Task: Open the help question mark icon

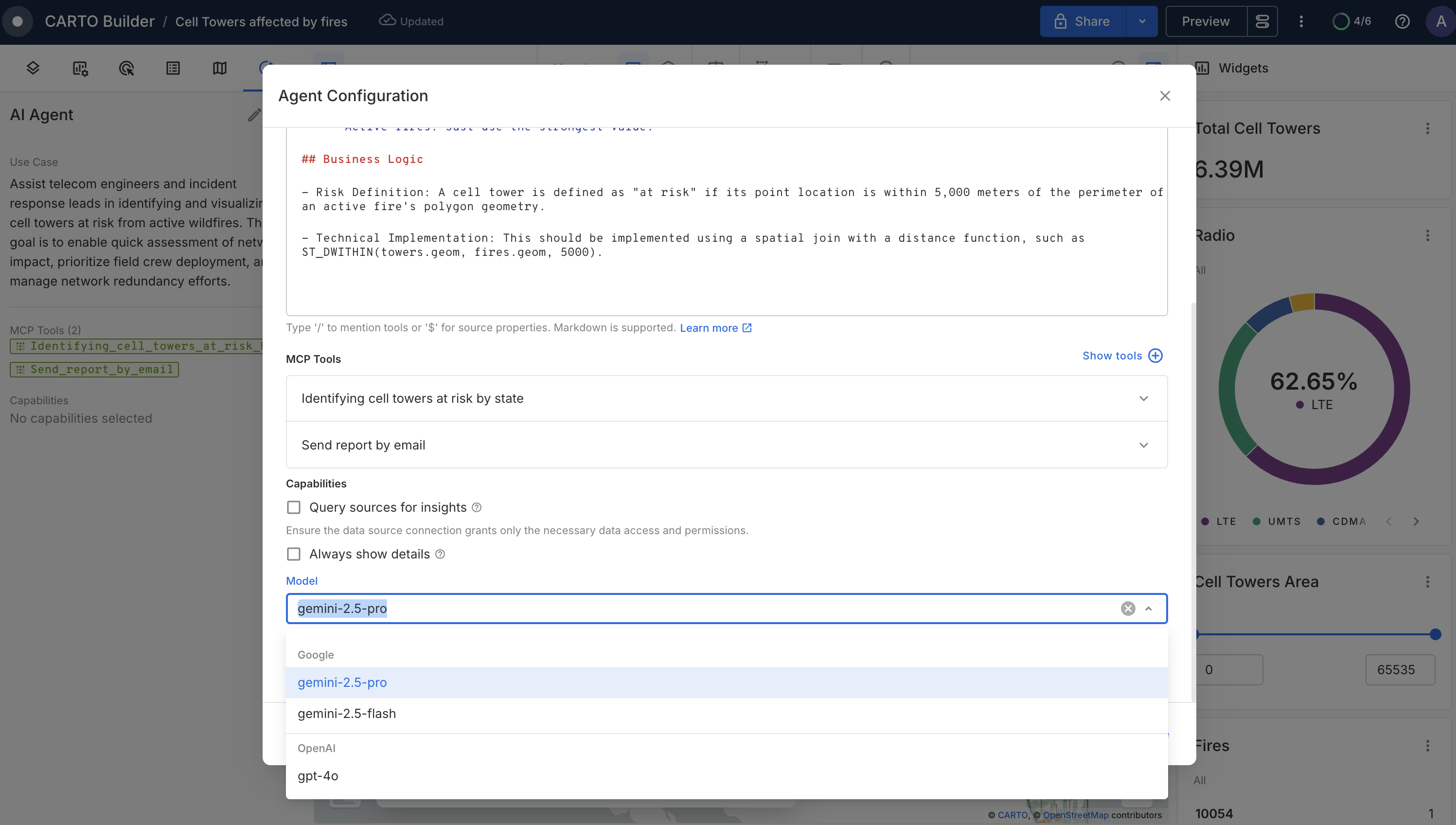Action: pyautogui.click(x=1402, y=21)
